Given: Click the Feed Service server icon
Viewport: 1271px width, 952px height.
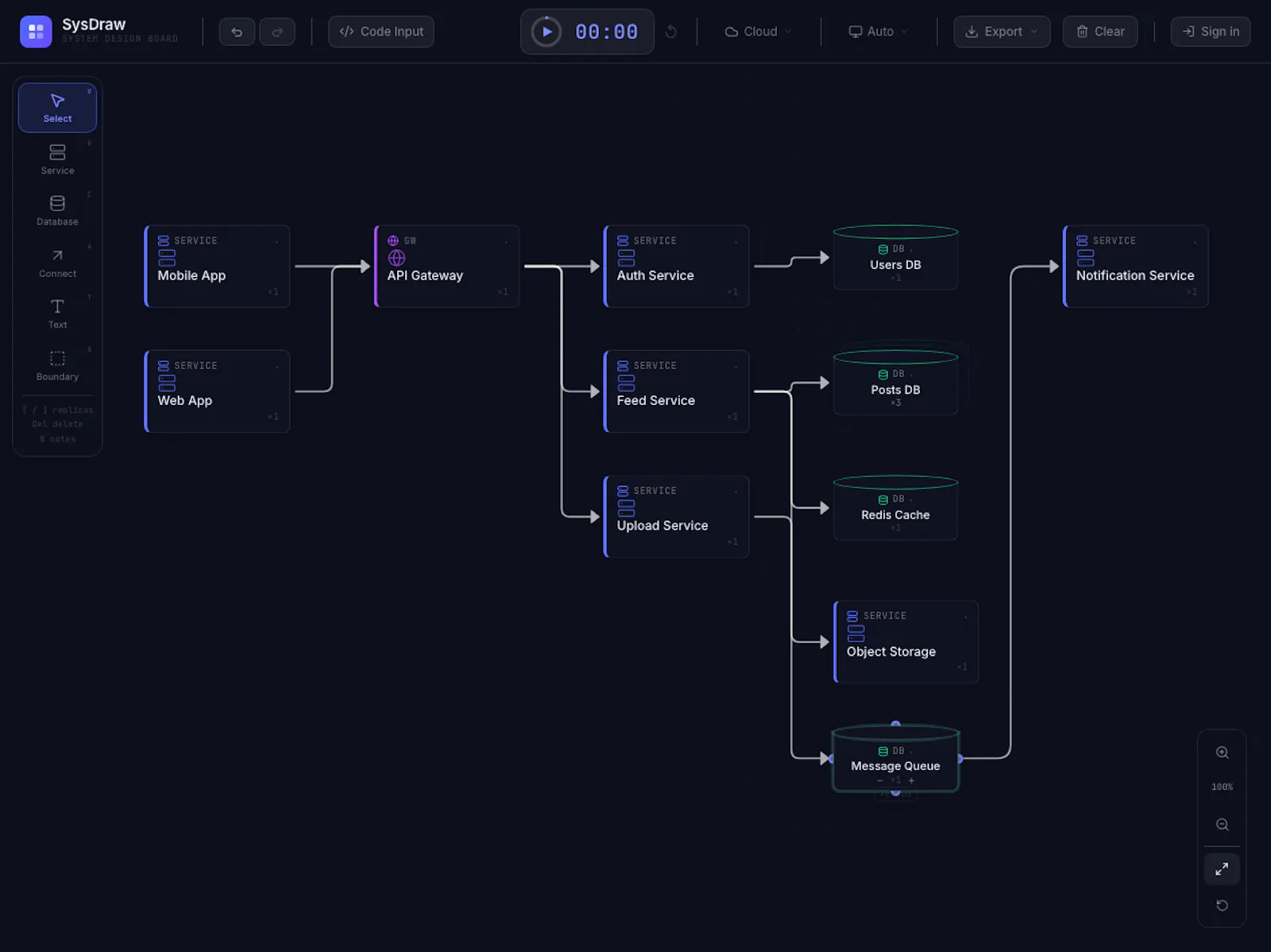Looking at the screenshot, I should click(626, 383).
